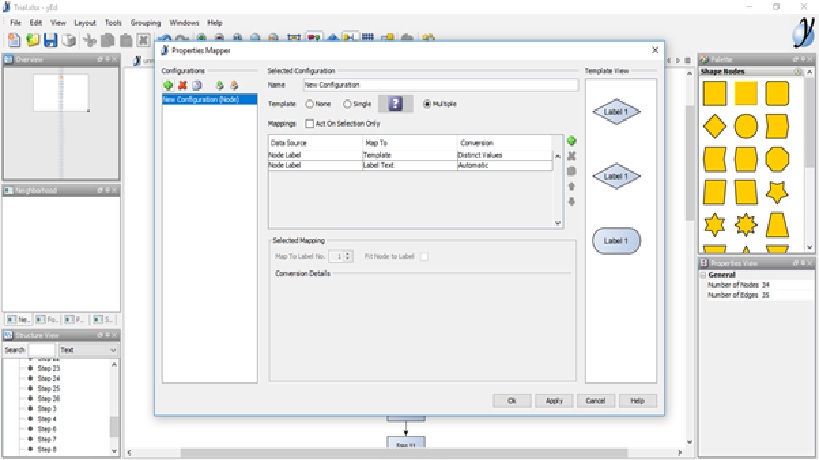Click the Data Source column header
The width and height of the screenshot is (819, 460).
pos(315,143)
